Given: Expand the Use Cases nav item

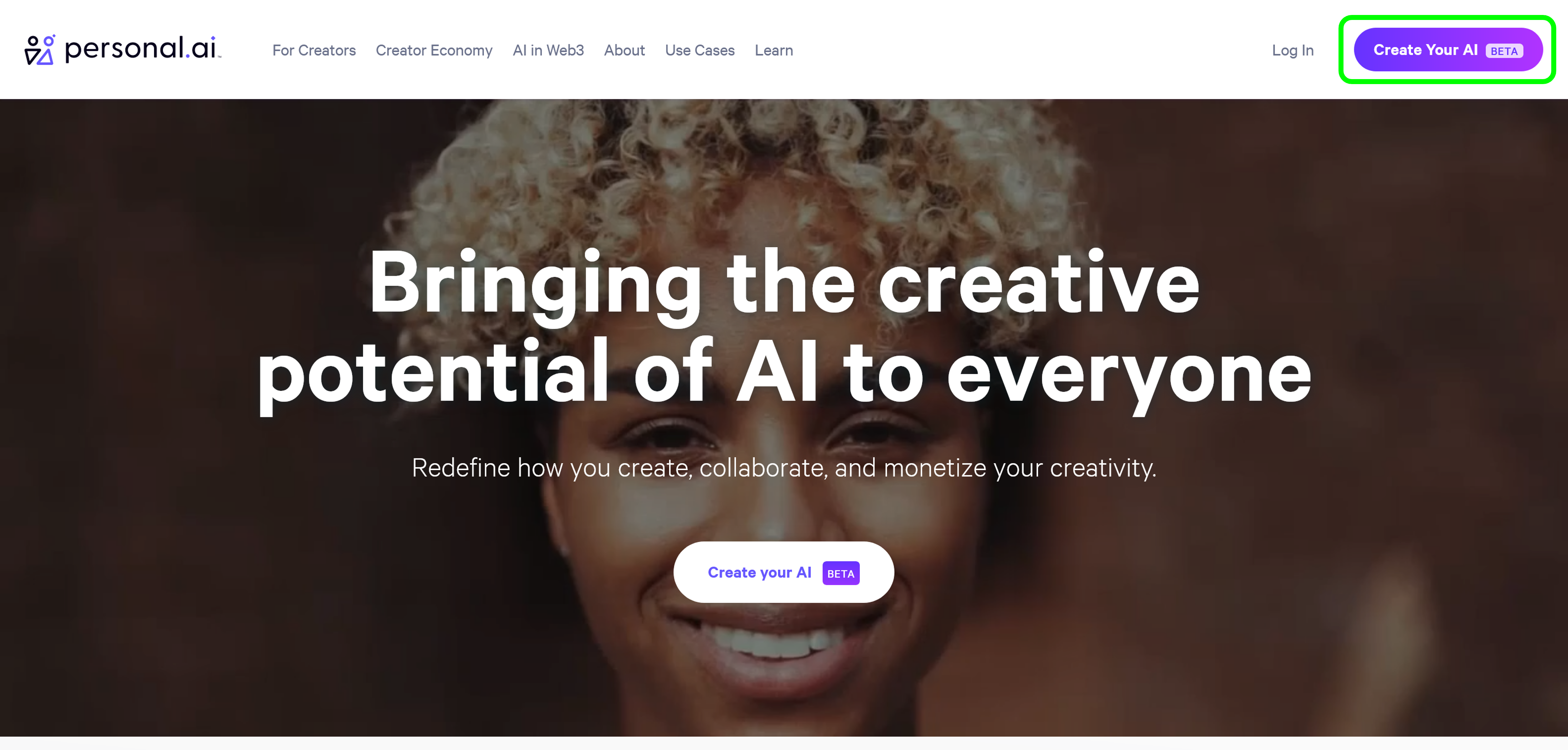Looking at the screenshot, I should point(700,51).
